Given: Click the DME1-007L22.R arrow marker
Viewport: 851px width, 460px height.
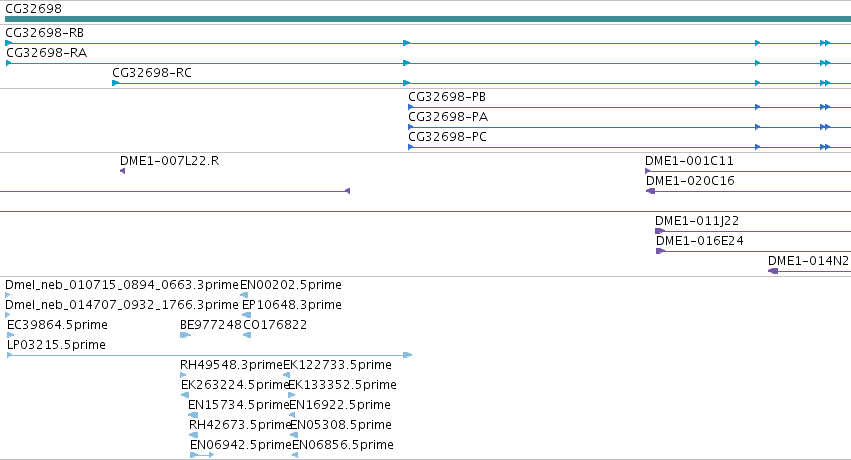Looking at the screenshot, I should (123, 171).
